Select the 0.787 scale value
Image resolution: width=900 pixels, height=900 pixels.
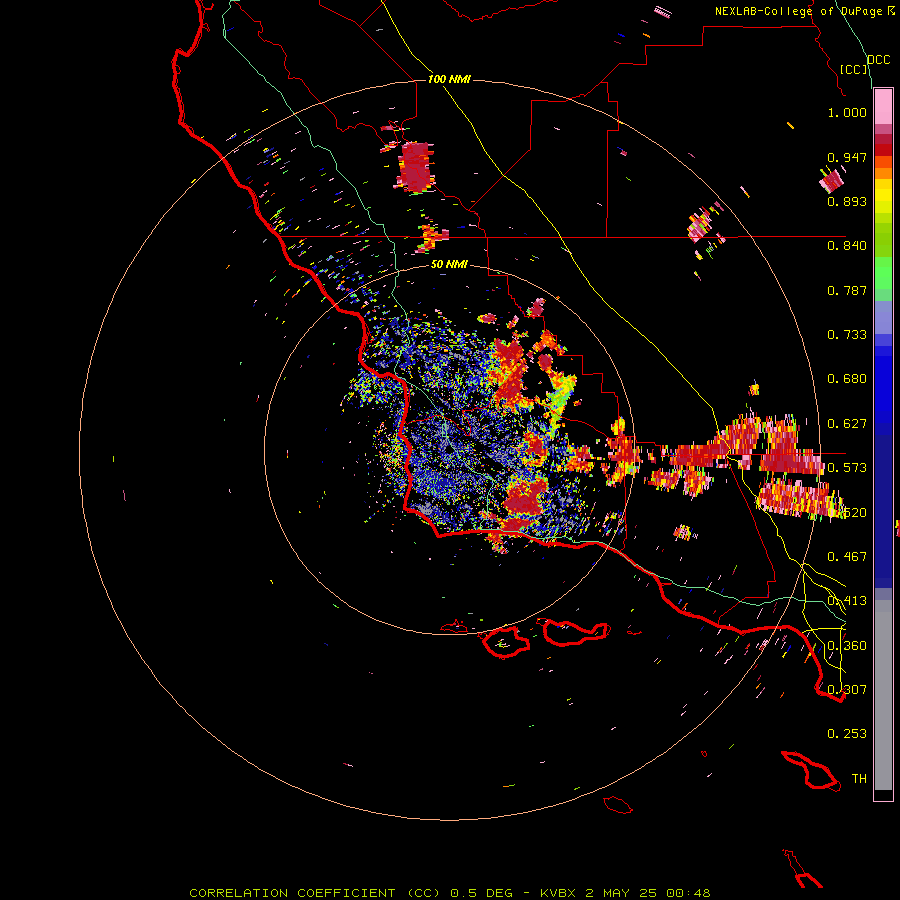(847, 290)
